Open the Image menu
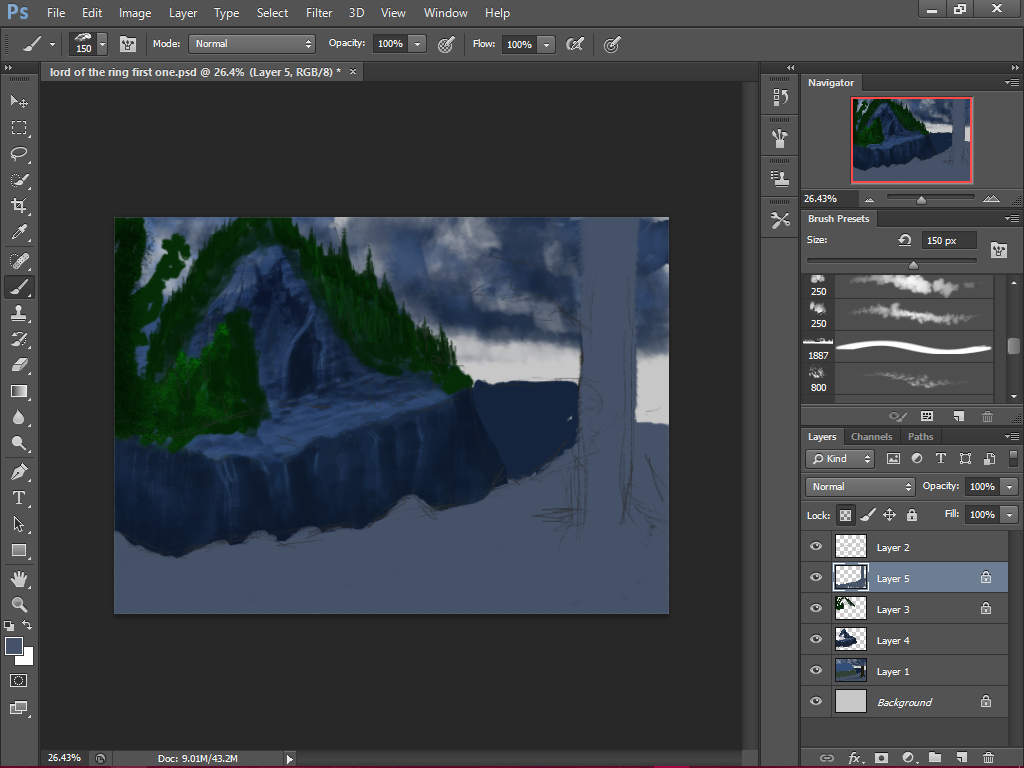 (x=135, y=13)
